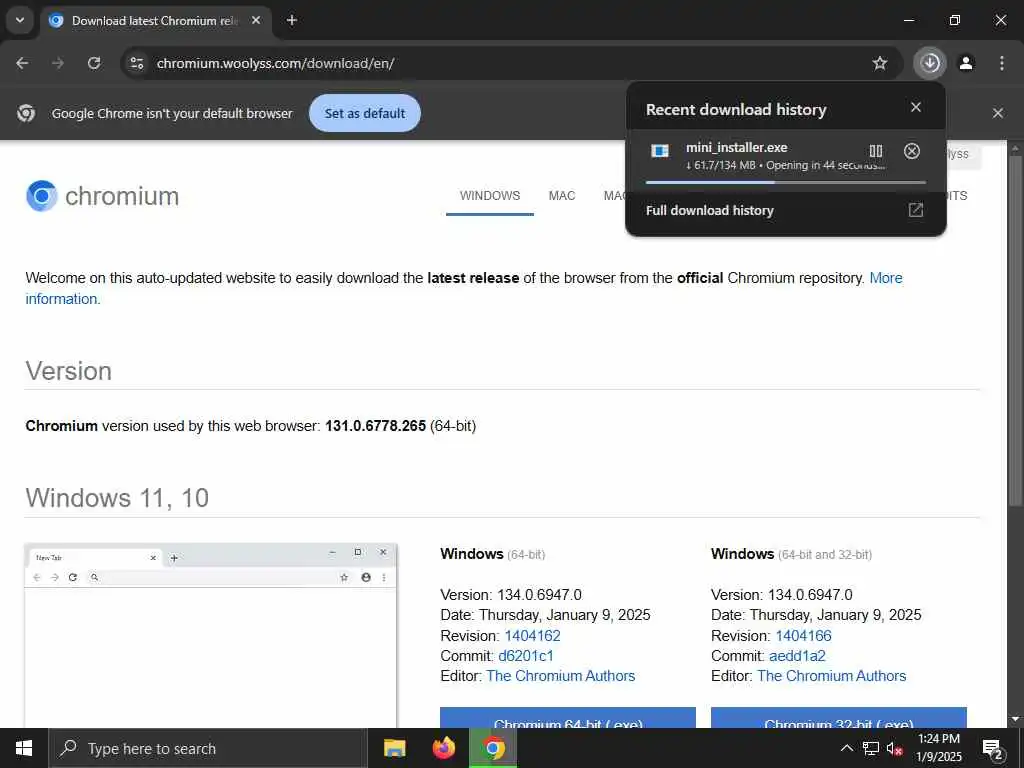This screenshot has height=768, width=1024.
Task: Dismiss the default browser infobar
Action: click(x=997, y=113)
